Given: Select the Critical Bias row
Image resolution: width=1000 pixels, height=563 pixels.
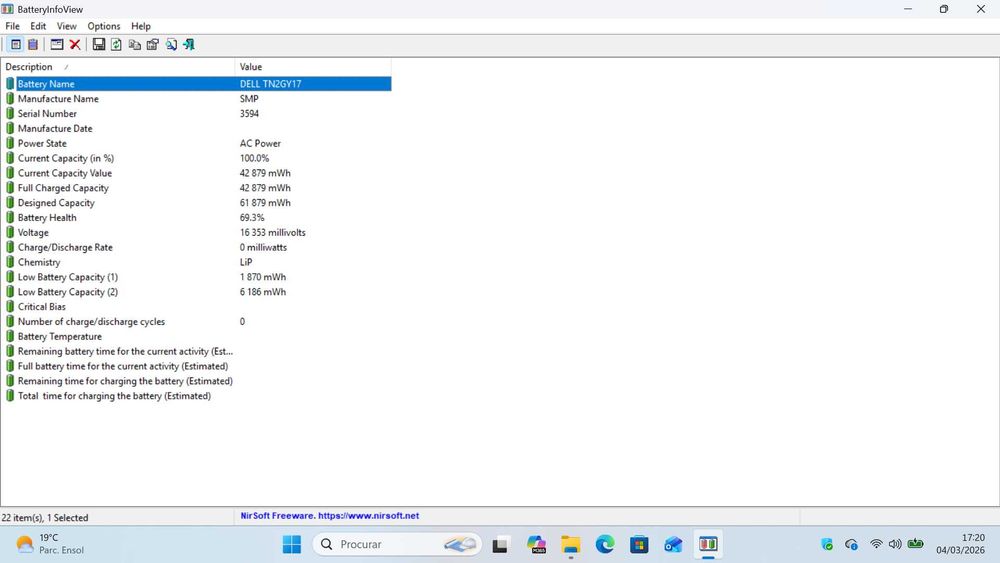Looking at the screenshot, I should click(198, 307).
